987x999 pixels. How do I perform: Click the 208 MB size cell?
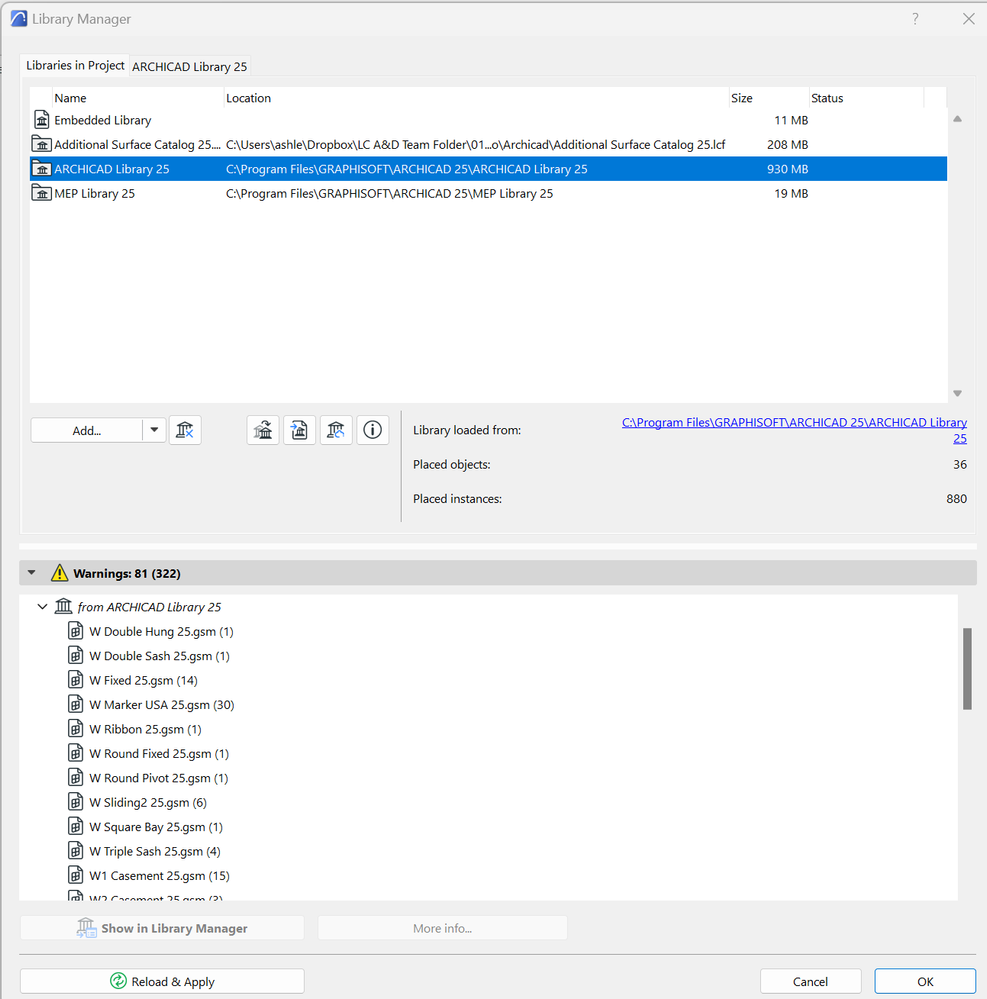(x=787, y=145)
